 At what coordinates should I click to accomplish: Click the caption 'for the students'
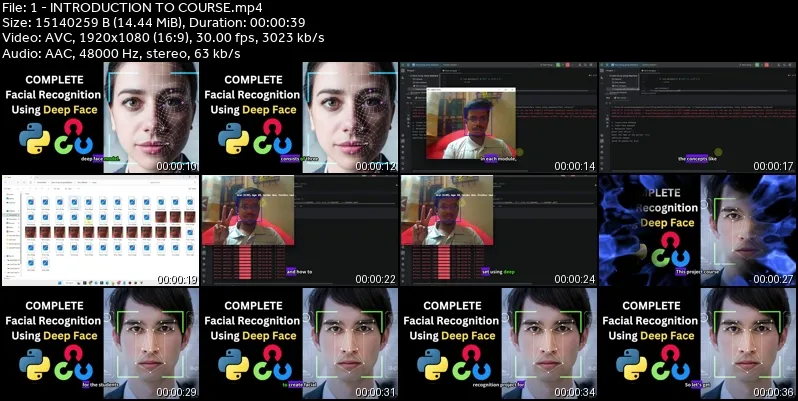(x=100, y=385)
